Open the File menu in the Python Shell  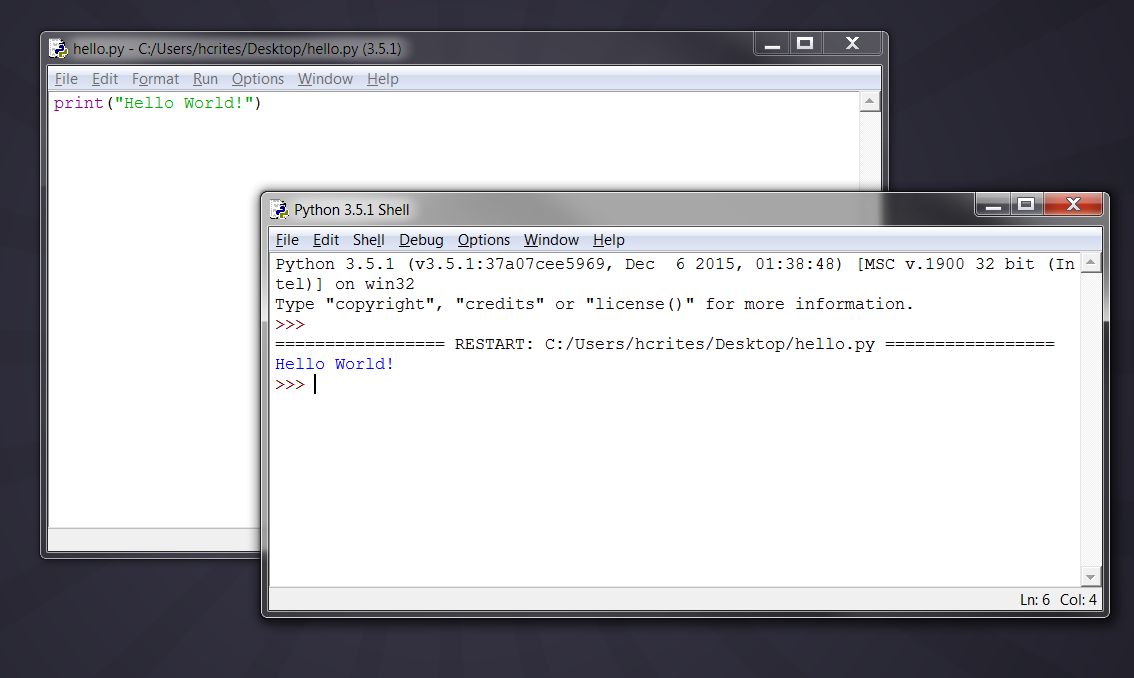[287, 240]
